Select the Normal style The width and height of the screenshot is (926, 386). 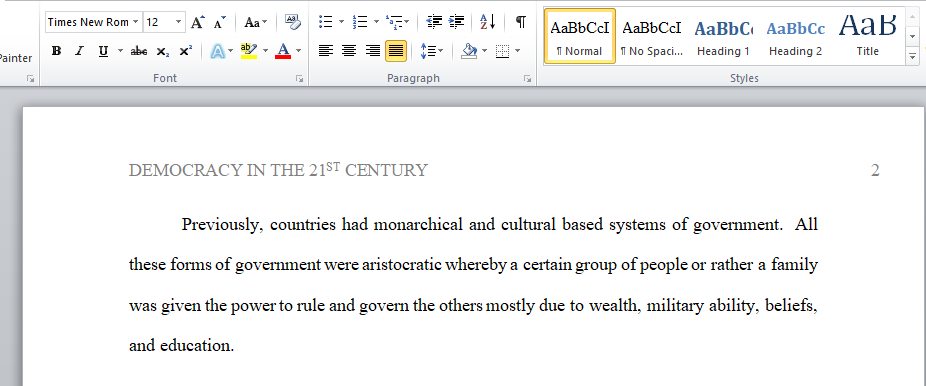click(x=579, y=36)
